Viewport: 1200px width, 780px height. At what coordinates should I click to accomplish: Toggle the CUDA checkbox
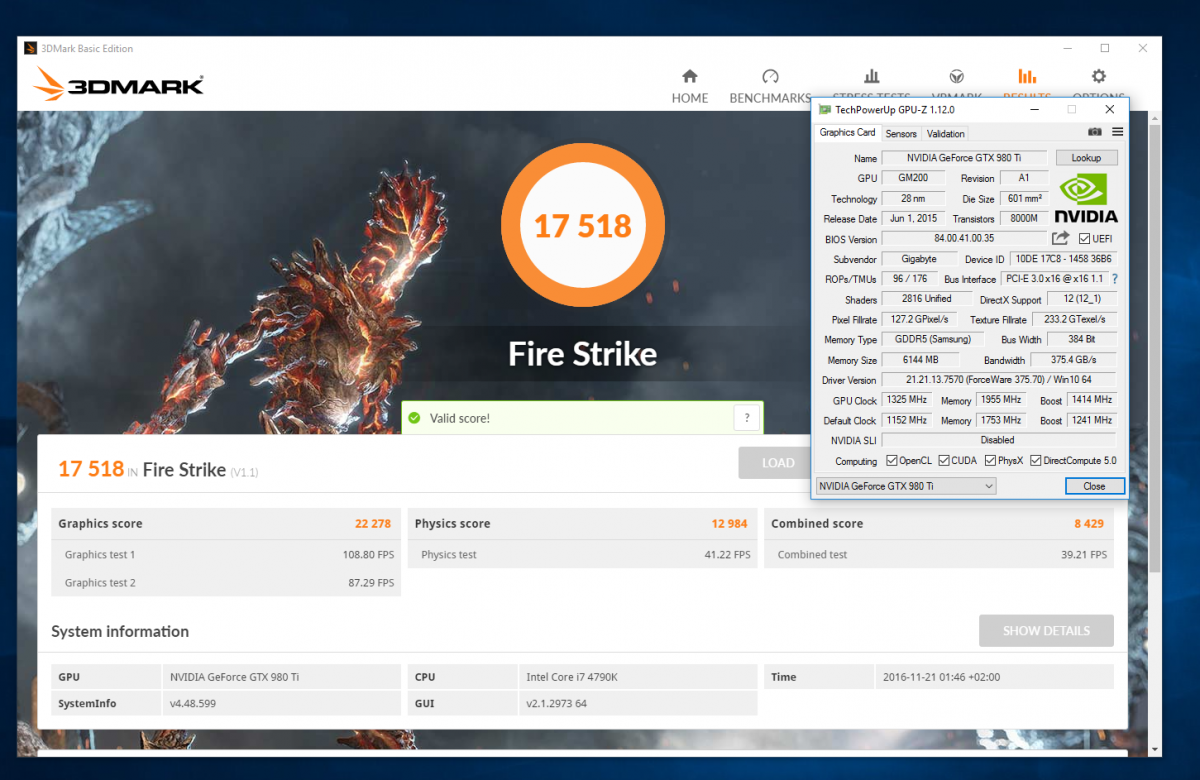(x=945, y=461)
